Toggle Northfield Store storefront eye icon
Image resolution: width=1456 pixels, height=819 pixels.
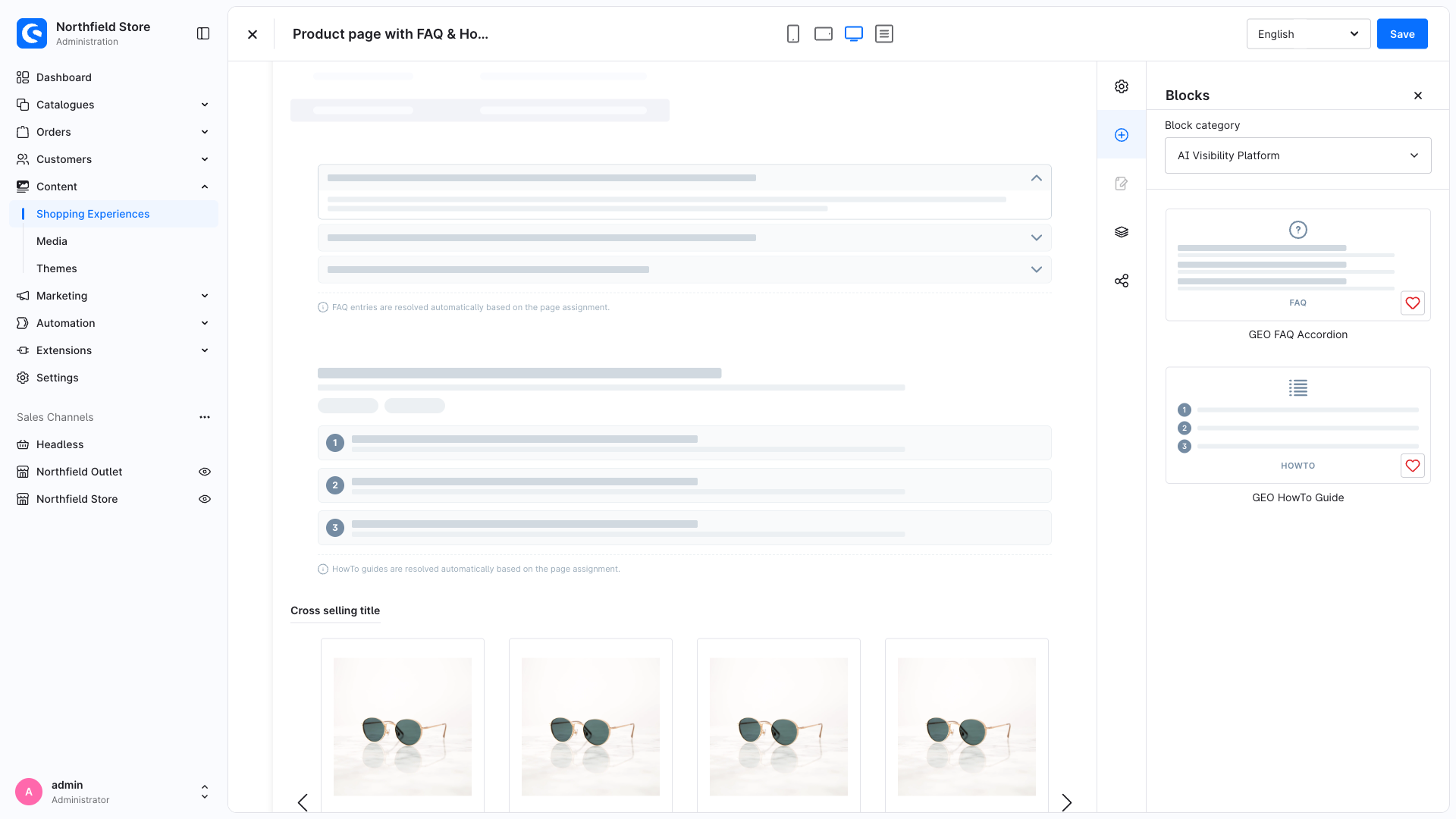tap(205, 499)
